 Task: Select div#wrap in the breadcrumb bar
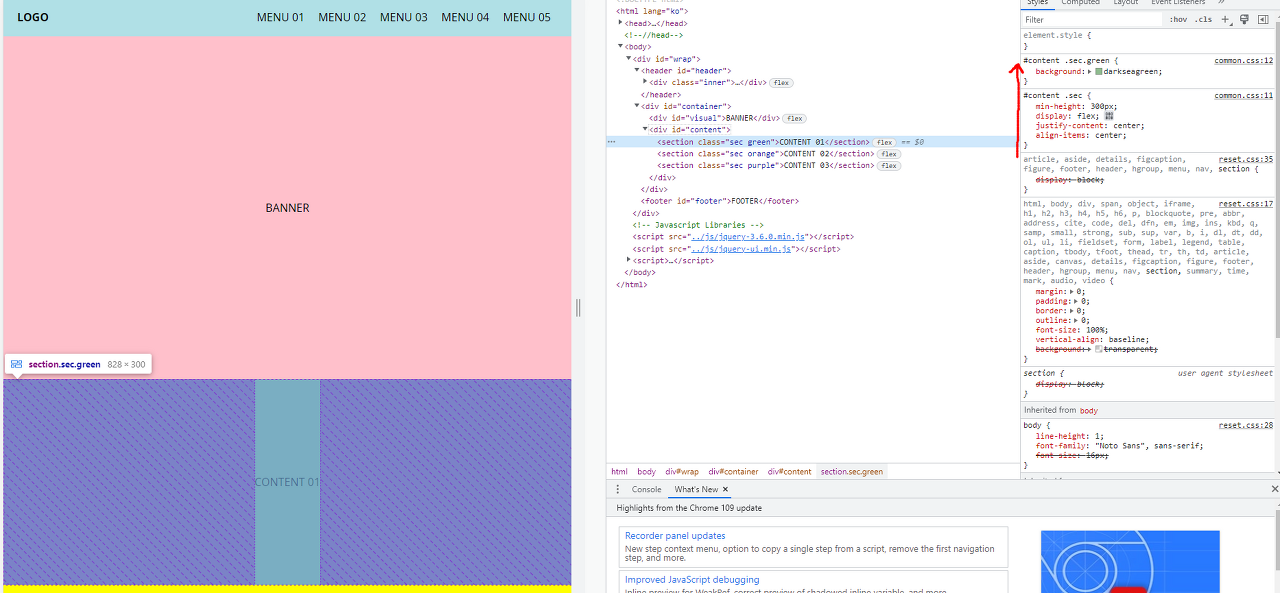click(684, 471)
